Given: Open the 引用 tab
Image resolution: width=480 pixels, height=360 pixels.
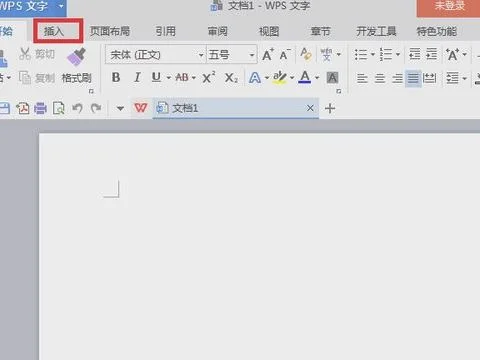Looking at the screenshot, I should coord(166,32).
